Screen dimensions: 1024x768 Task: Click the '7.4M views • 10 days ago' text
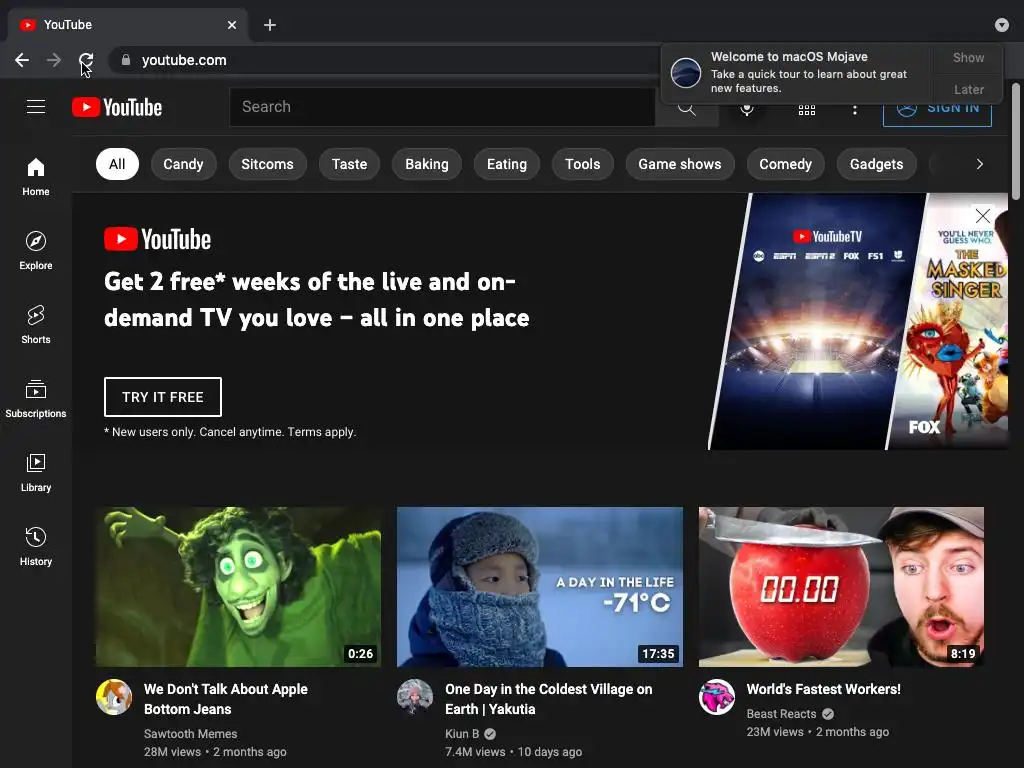point(513,752)
